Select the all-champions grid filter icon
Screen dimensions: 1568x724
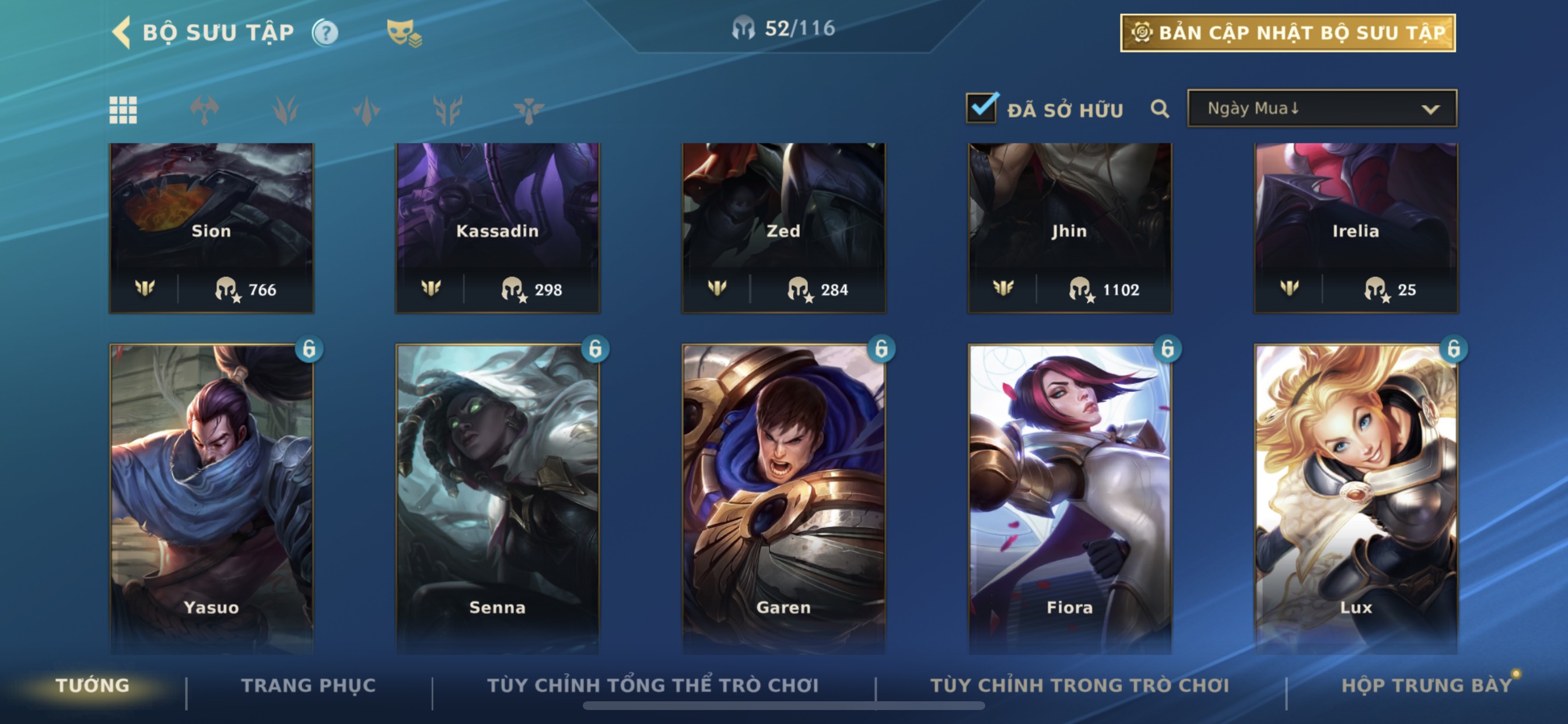click(x=123, y=110)
